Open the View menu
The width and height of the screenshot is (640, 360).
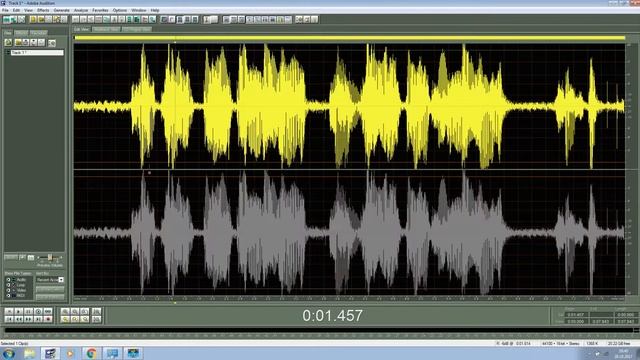(29, 10)
